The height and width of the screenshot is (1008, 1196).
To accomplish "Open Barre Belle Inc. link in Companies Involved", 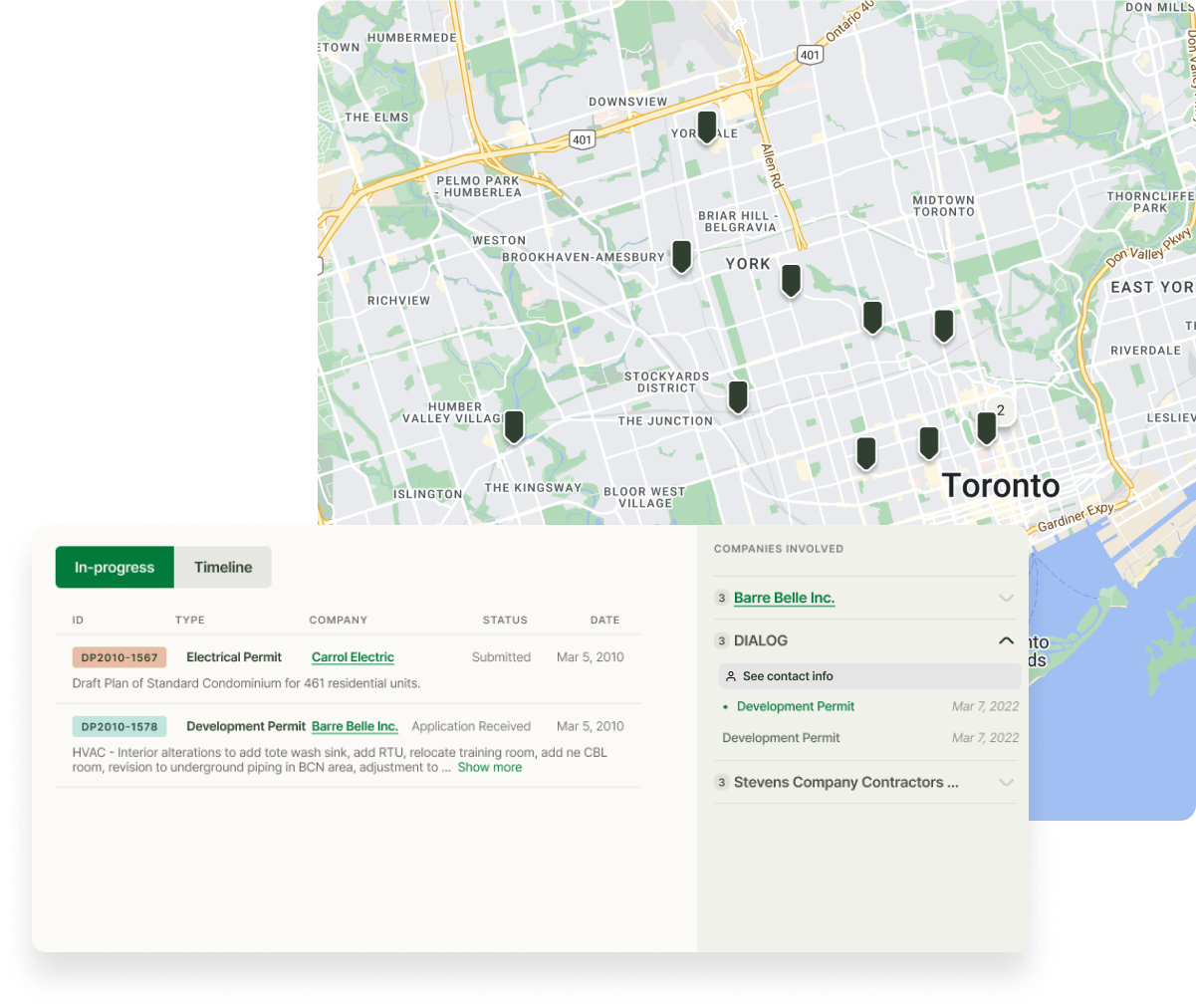I will (x=784, y=598).
